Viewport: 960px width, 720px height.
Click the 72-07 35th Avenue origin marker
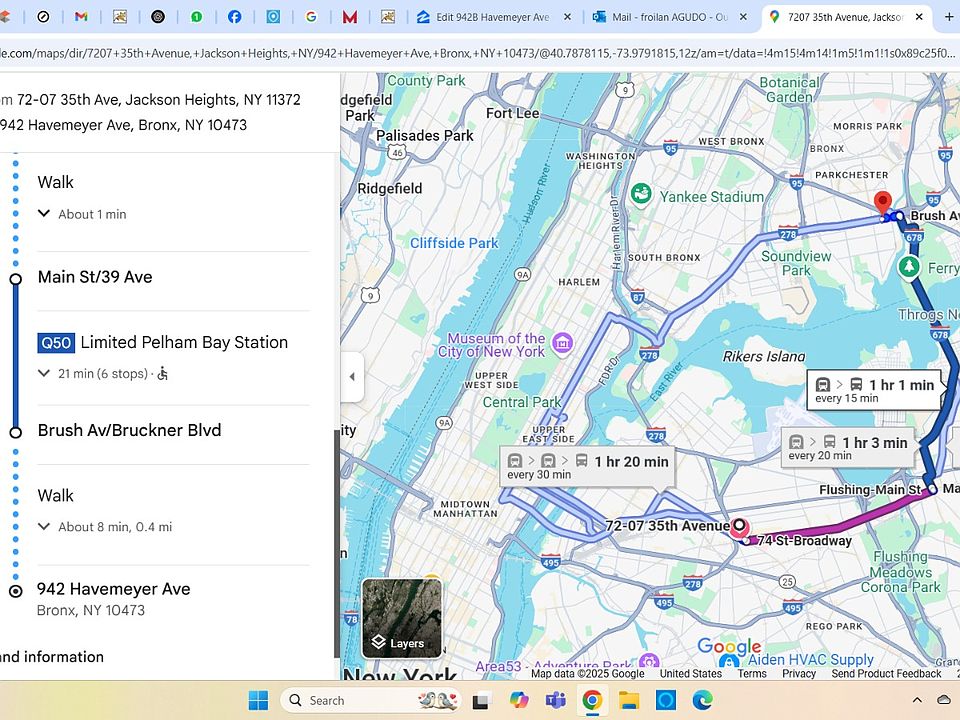point(739,525)
